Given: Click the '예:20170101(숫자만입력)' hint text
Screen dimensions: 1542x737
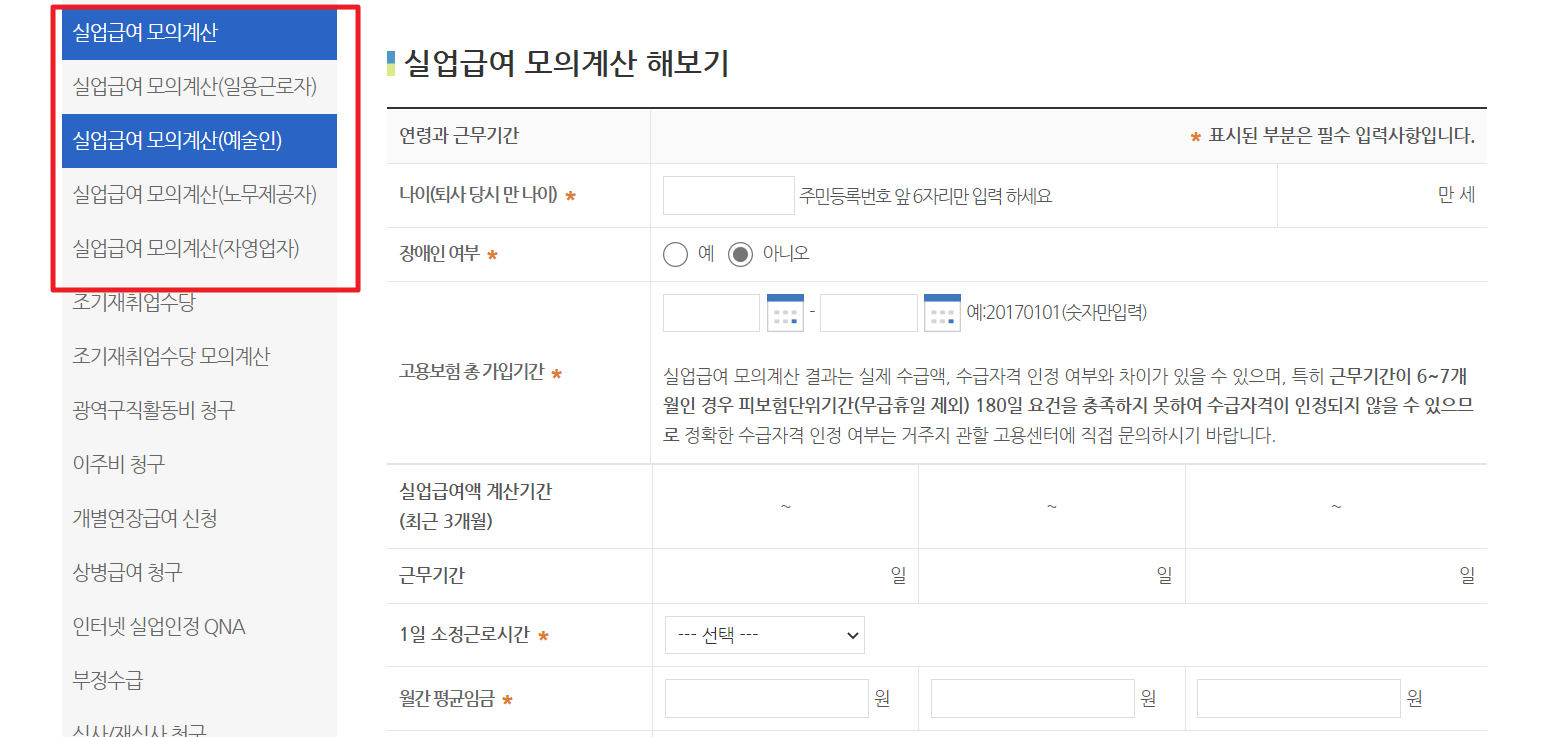Looking at the screenshot, I should click(1057, 312).
